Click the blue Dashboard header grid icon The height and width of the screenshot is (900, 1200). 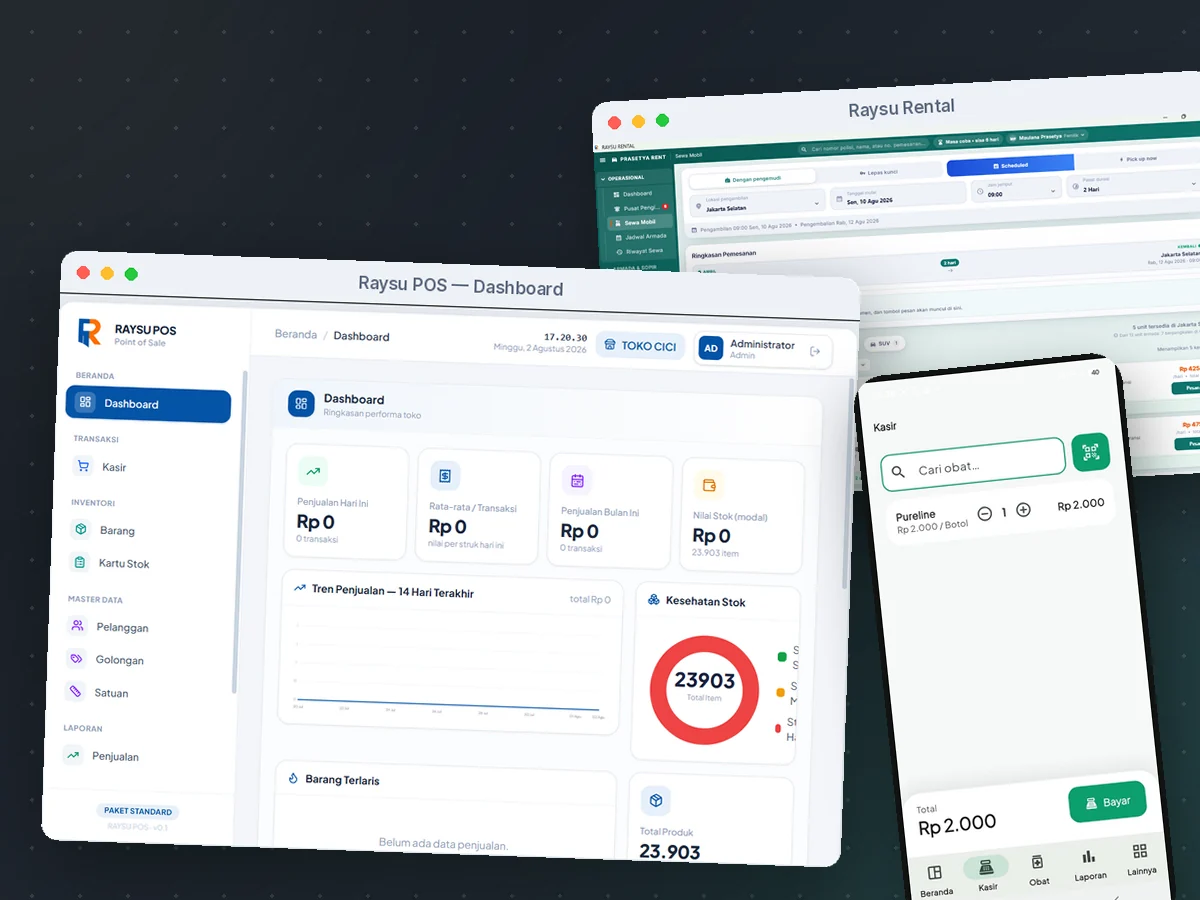301,403
